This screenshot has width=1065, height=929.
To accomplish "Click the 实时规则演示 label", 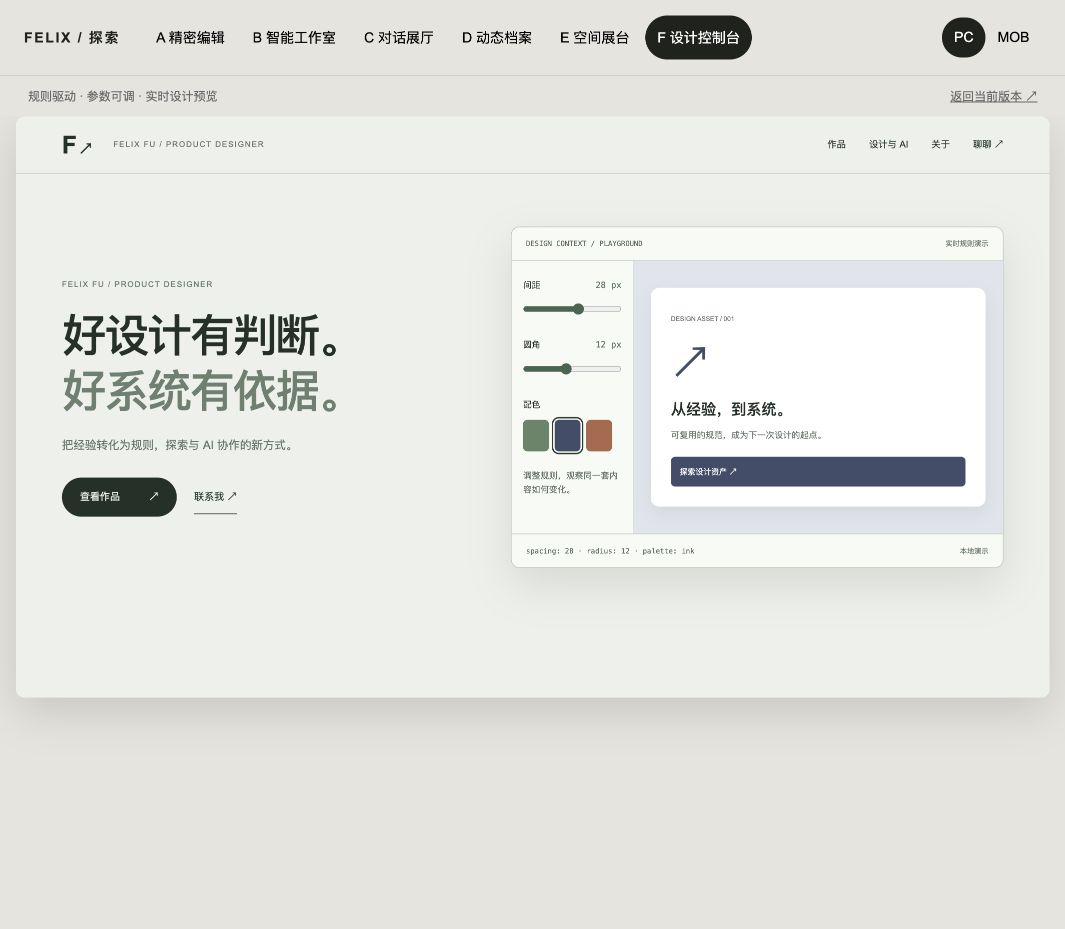I will click(x=967, y=243).
